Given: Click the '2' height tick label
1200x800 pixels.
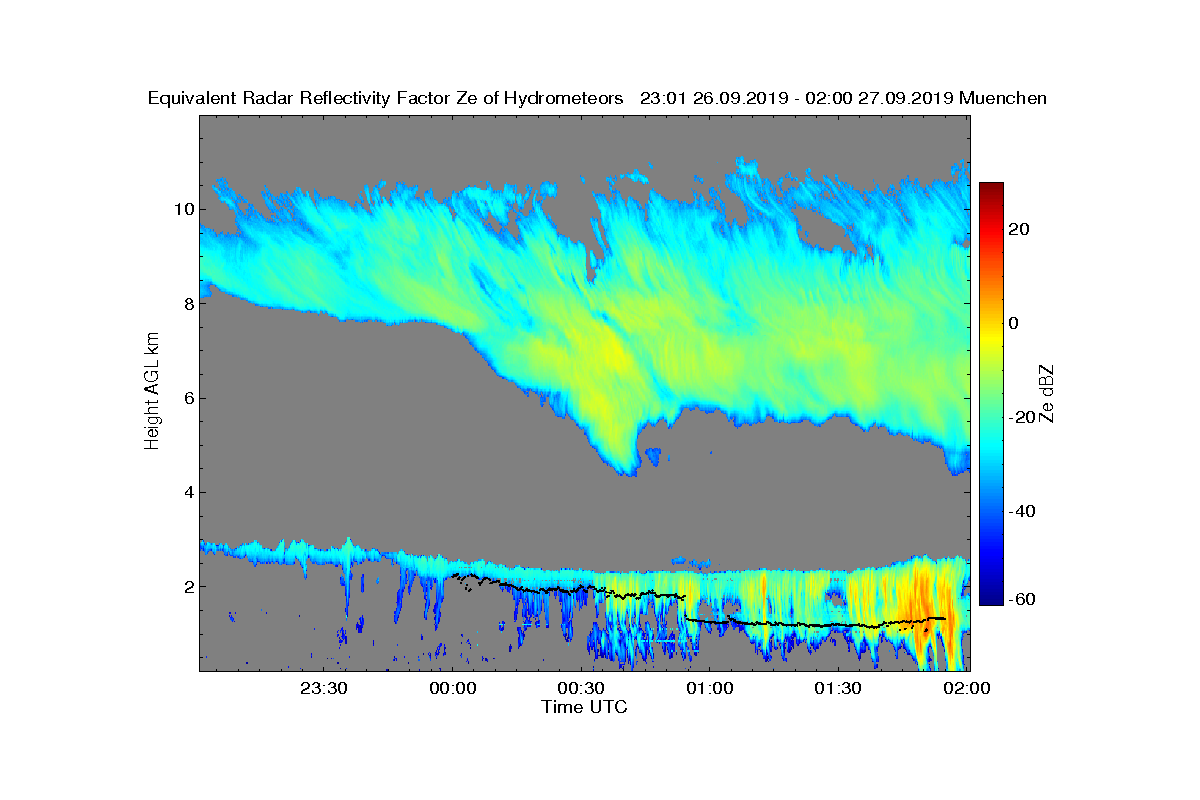Looking at the screenshot, I should click(188, 586).
